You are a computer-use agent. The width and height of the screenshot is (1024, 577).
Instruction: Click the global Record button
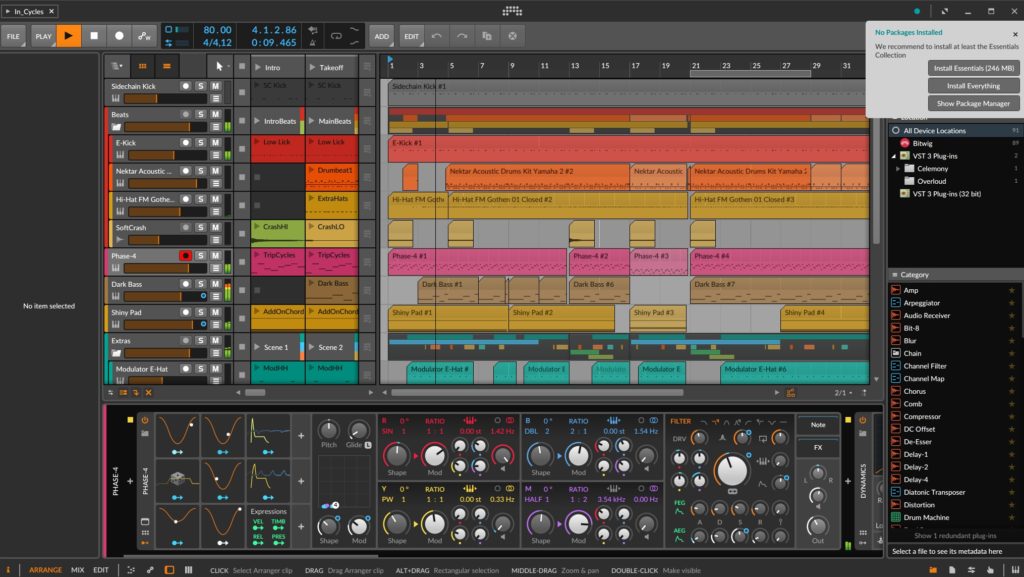pyautogui.click(x=119, y=36)
